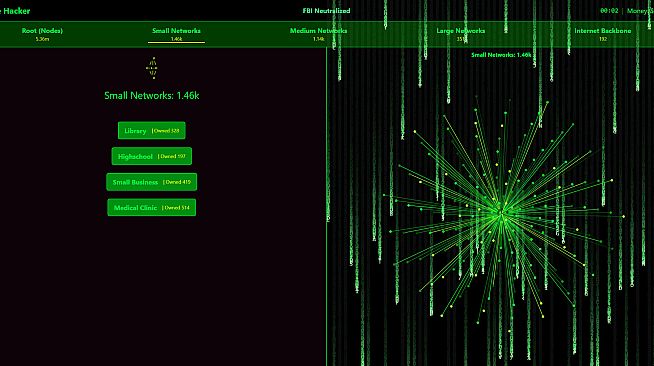654x366 pixels.
Task: Click the 00:02 timer readout
Action: coord(609,11)
